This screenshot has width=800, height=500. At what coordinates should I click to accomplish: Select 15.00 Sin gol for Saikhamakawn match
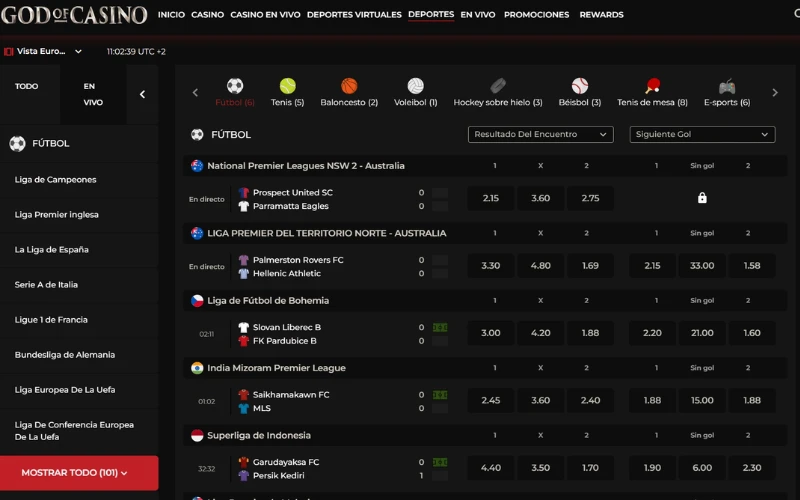702,400
